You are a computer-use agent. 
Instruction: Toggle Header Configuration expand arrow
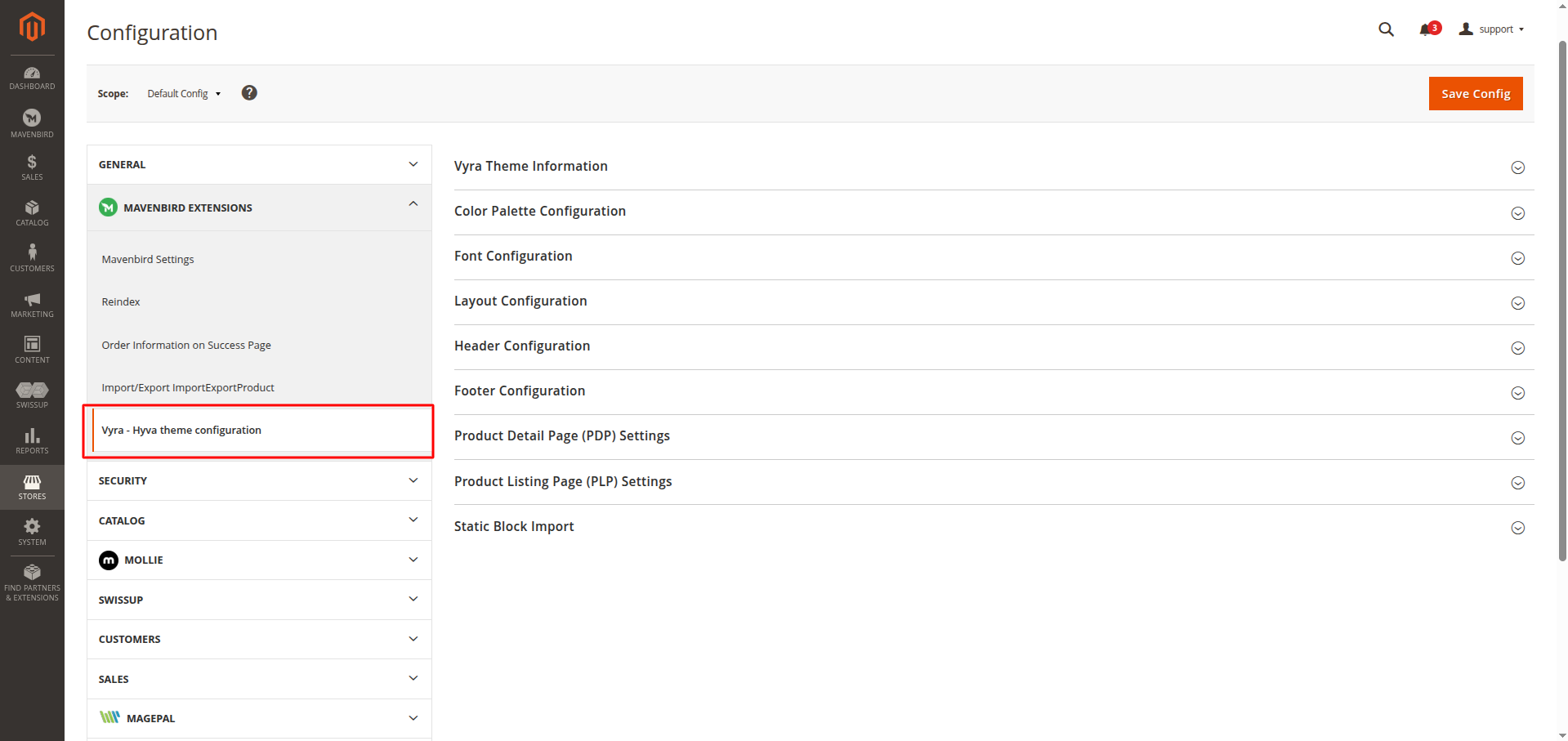(x=1517, y=348)
